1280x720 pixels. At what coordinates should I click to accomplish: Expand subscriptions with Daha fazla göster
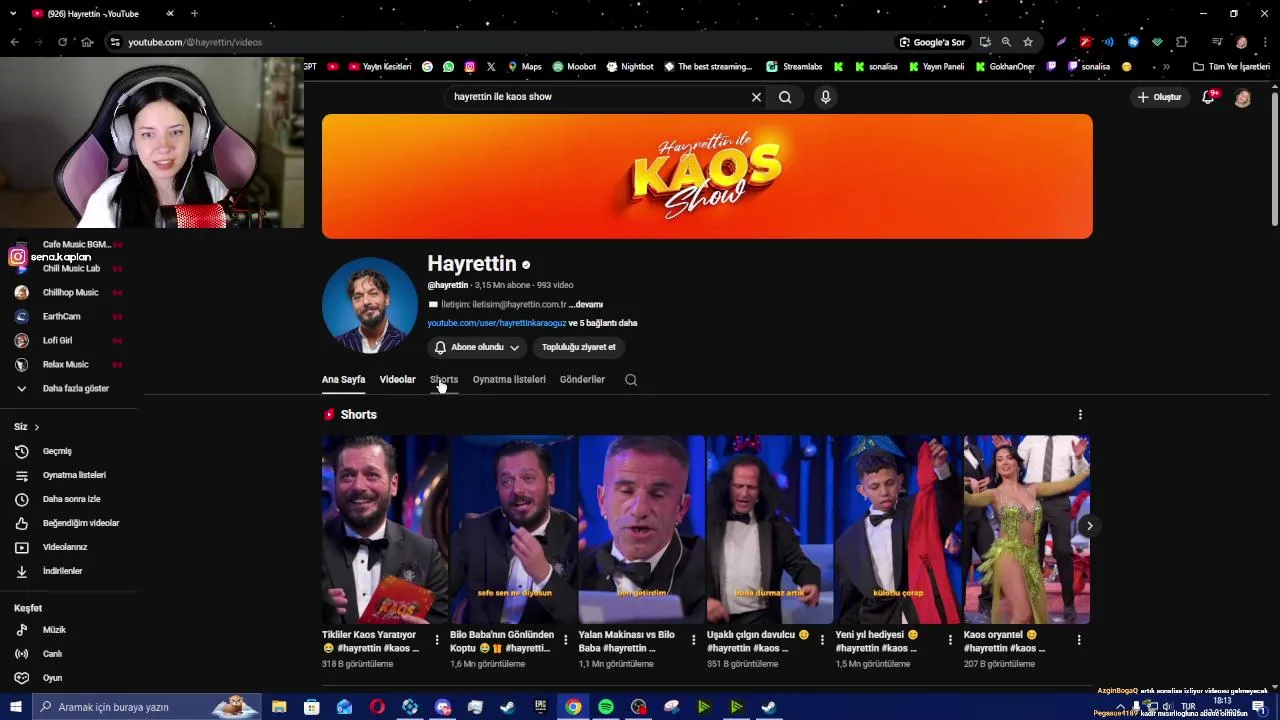click(x=68, y=388)
